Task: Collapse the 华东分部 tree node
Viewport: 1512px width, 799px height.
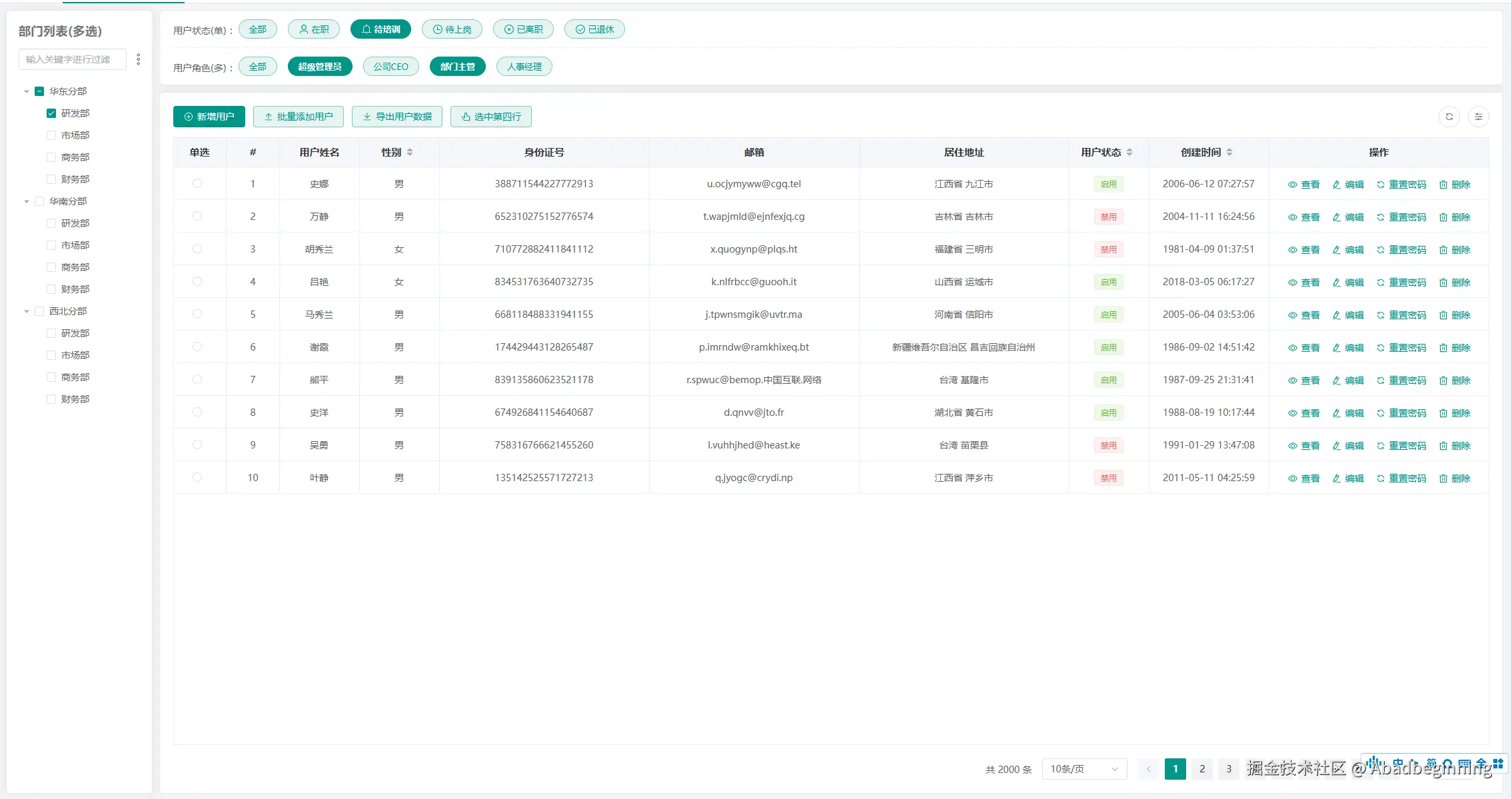Action: (27, 91)
